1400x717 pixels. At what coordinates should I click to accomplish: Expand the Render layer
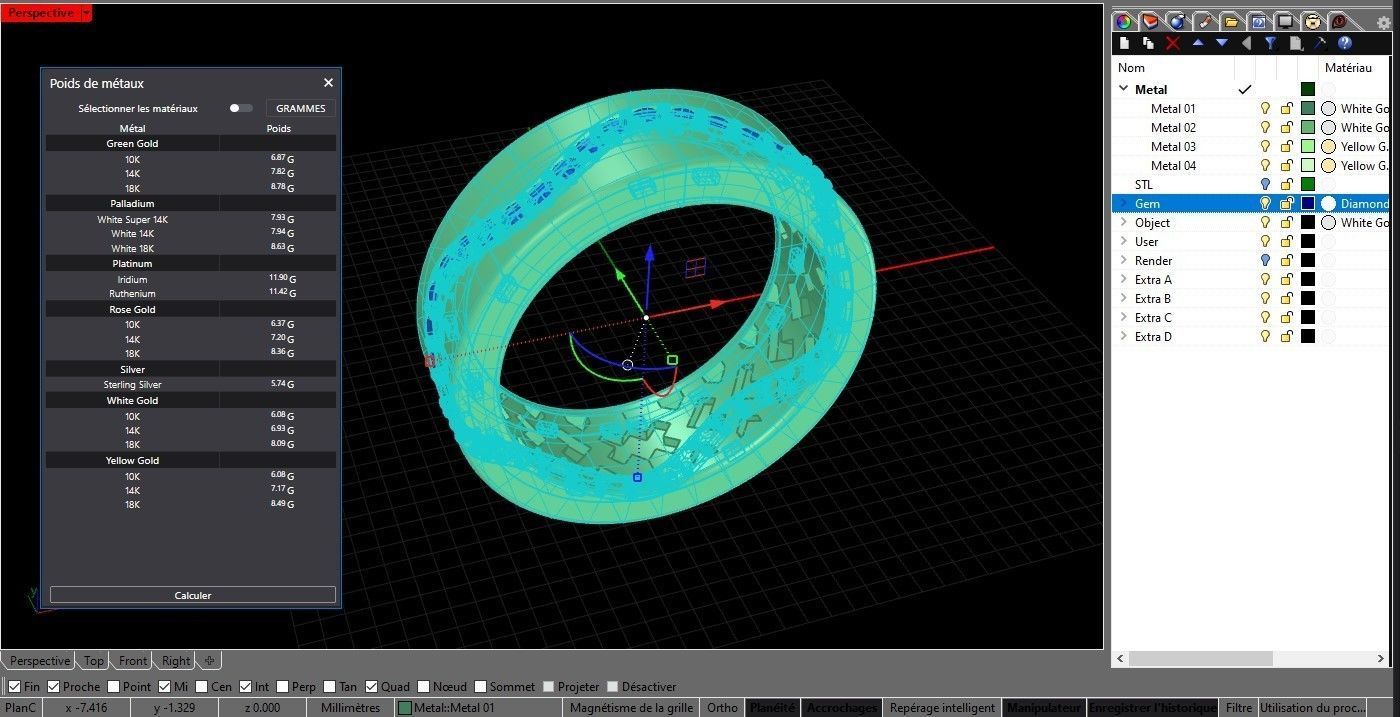click(1123, 260)
